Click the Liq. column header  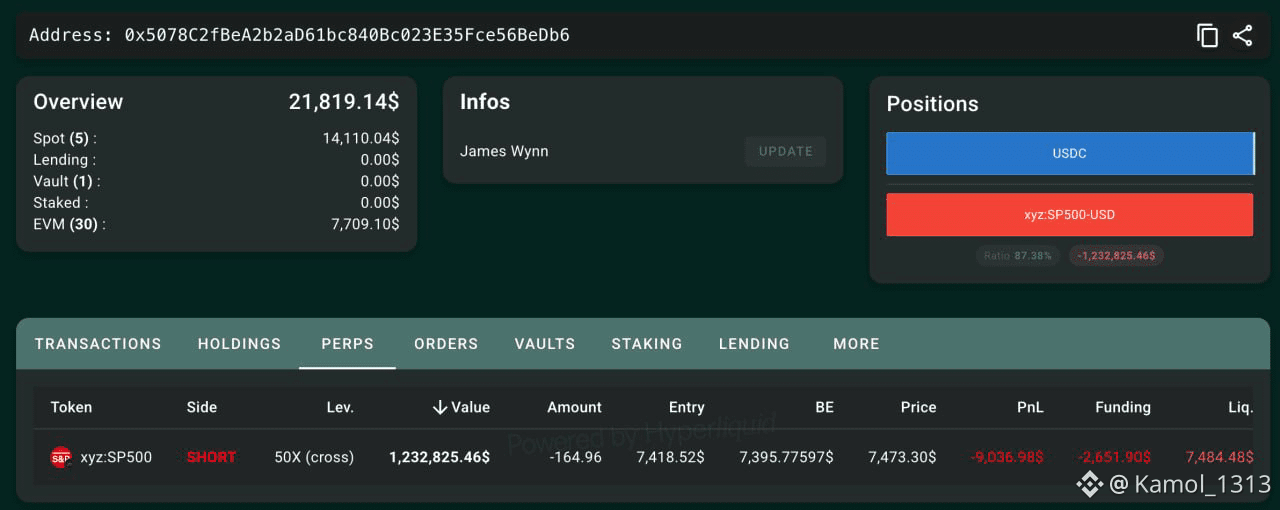(1240, 407)
